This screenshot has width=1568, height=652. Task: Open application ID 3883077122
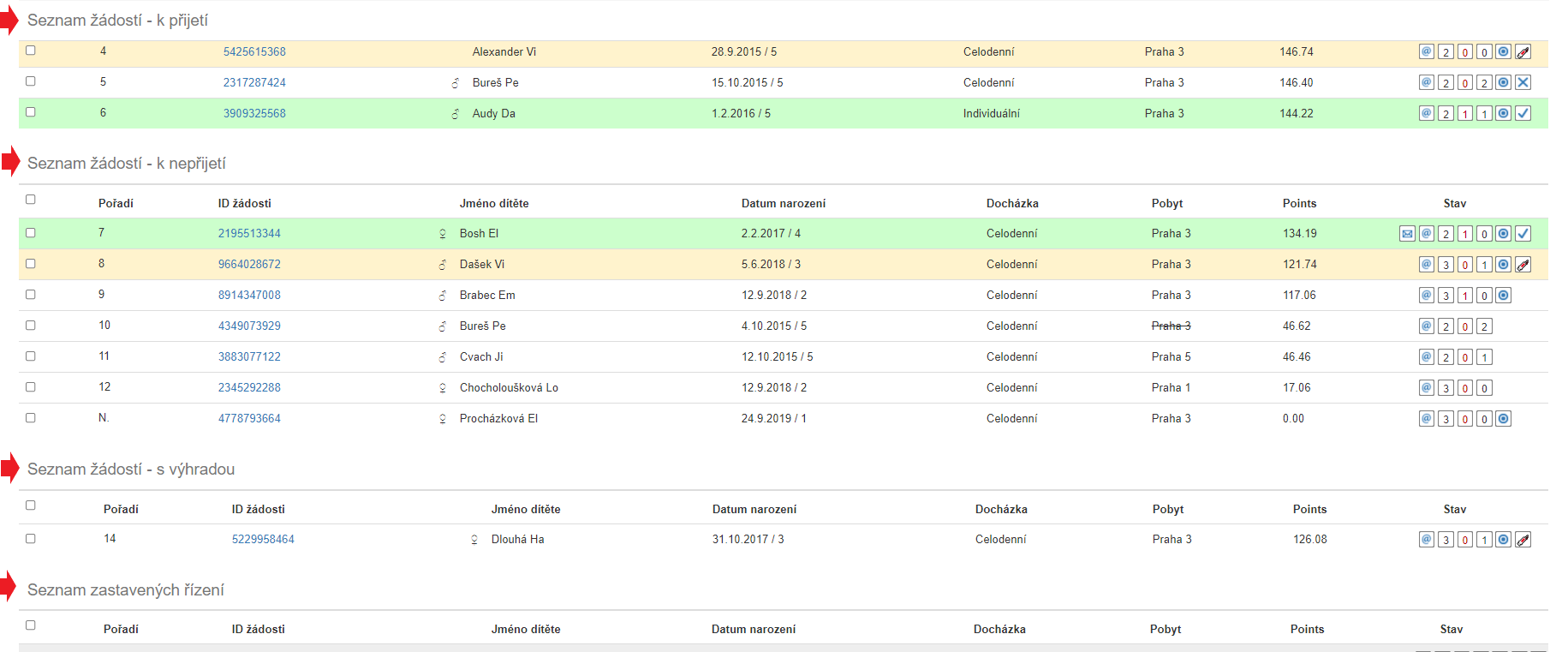(249, 356)
